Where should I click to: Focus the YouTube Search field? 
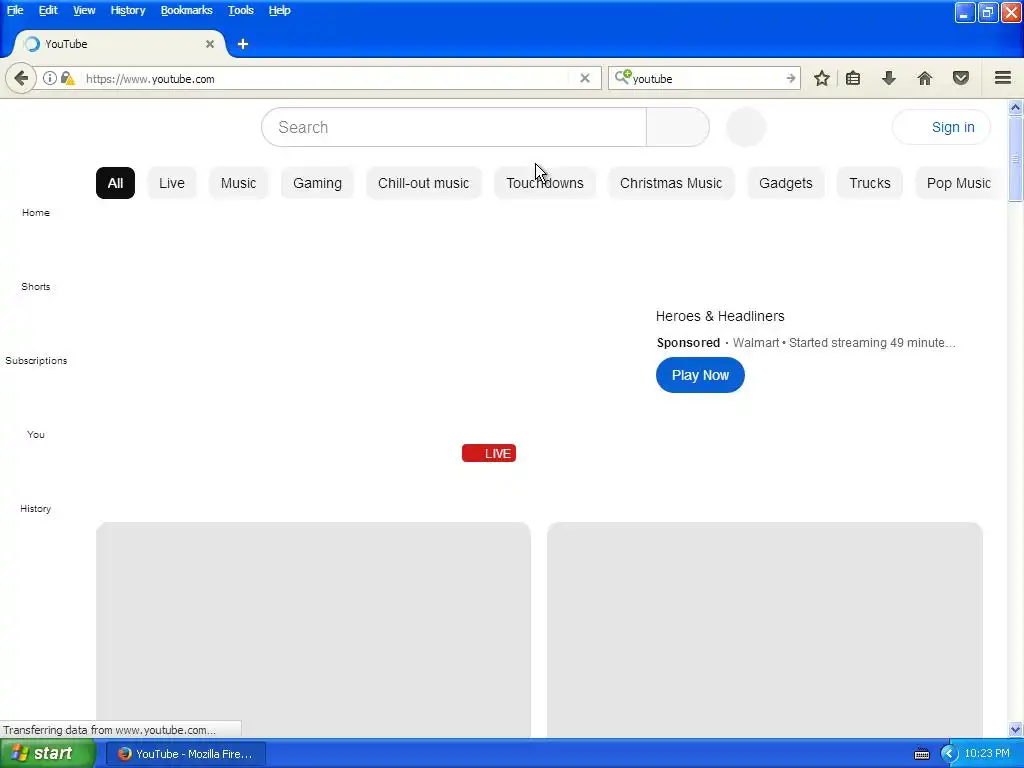[454, 127]
